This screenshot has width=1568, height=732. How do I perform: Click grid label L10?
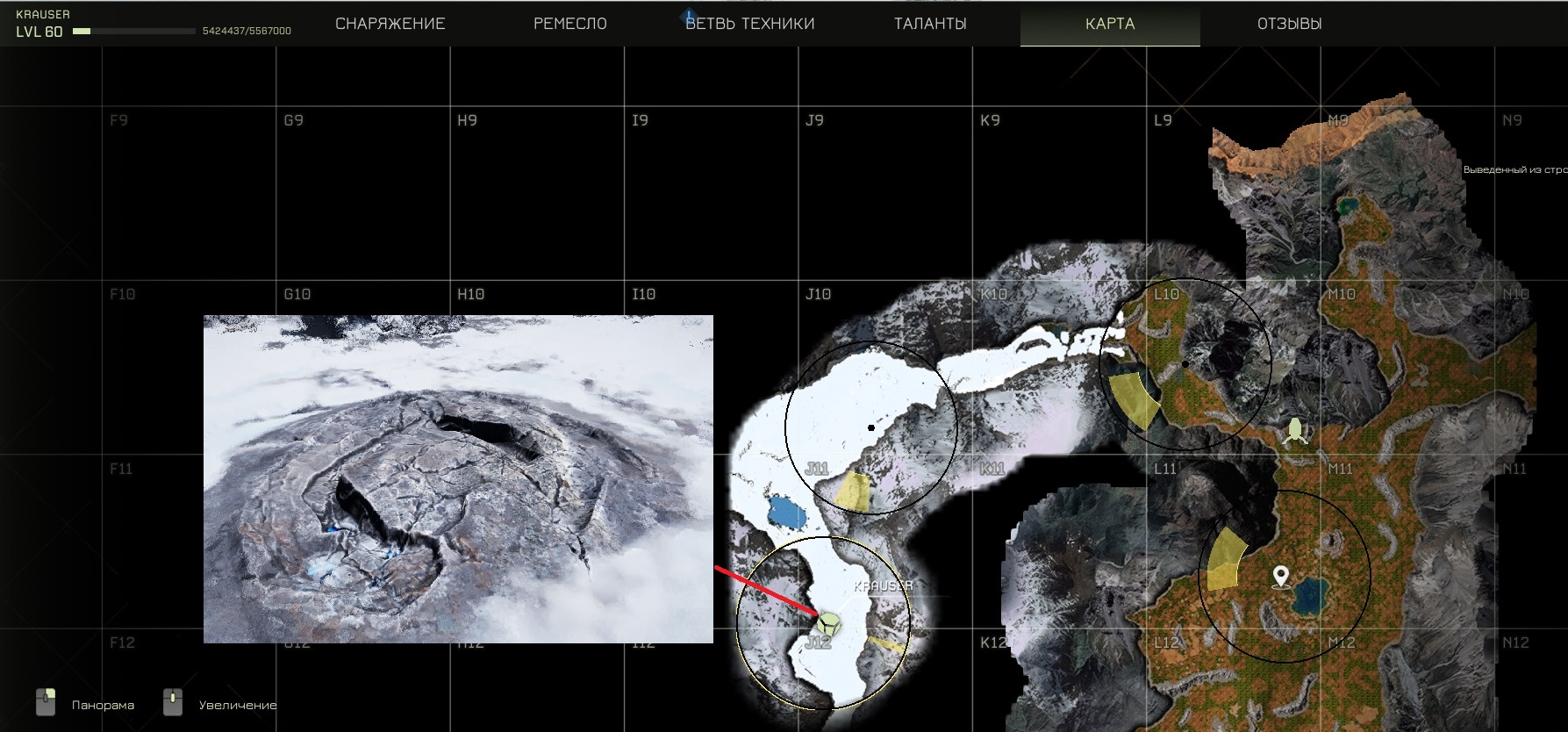click(x=1167, y=294)
